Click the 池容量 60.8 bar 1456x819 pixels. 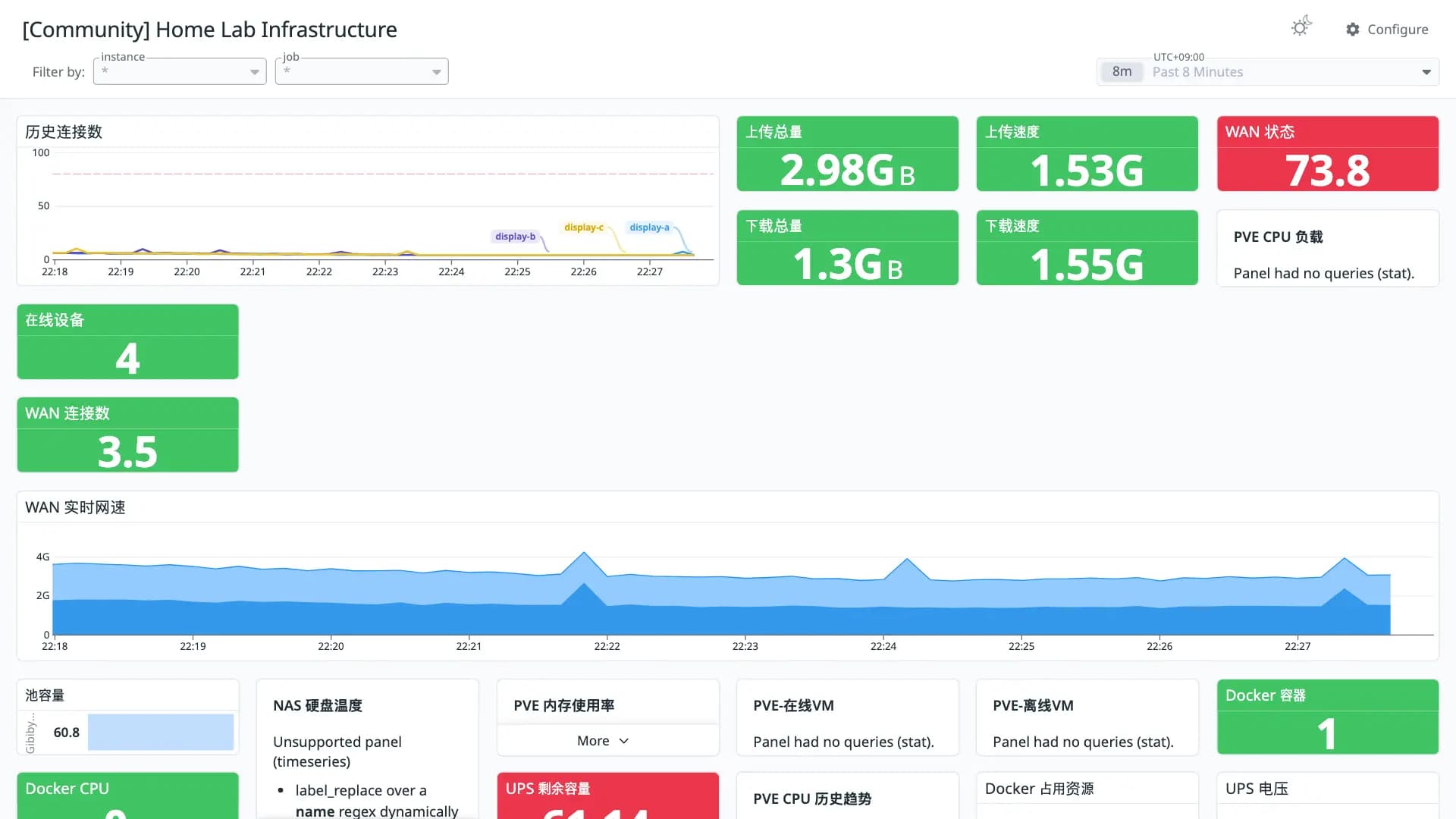[160, 732]
